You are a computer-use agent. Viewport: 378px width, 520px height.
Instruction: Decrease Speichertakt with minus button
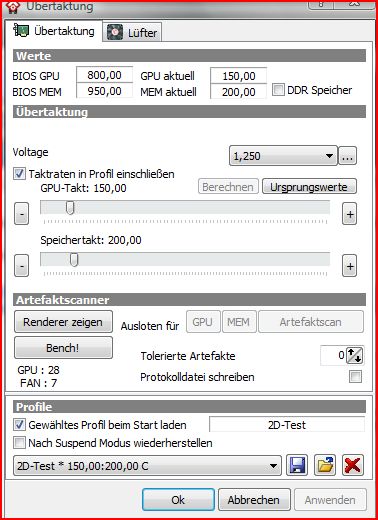pyautogui.click(x=21, y=266)
